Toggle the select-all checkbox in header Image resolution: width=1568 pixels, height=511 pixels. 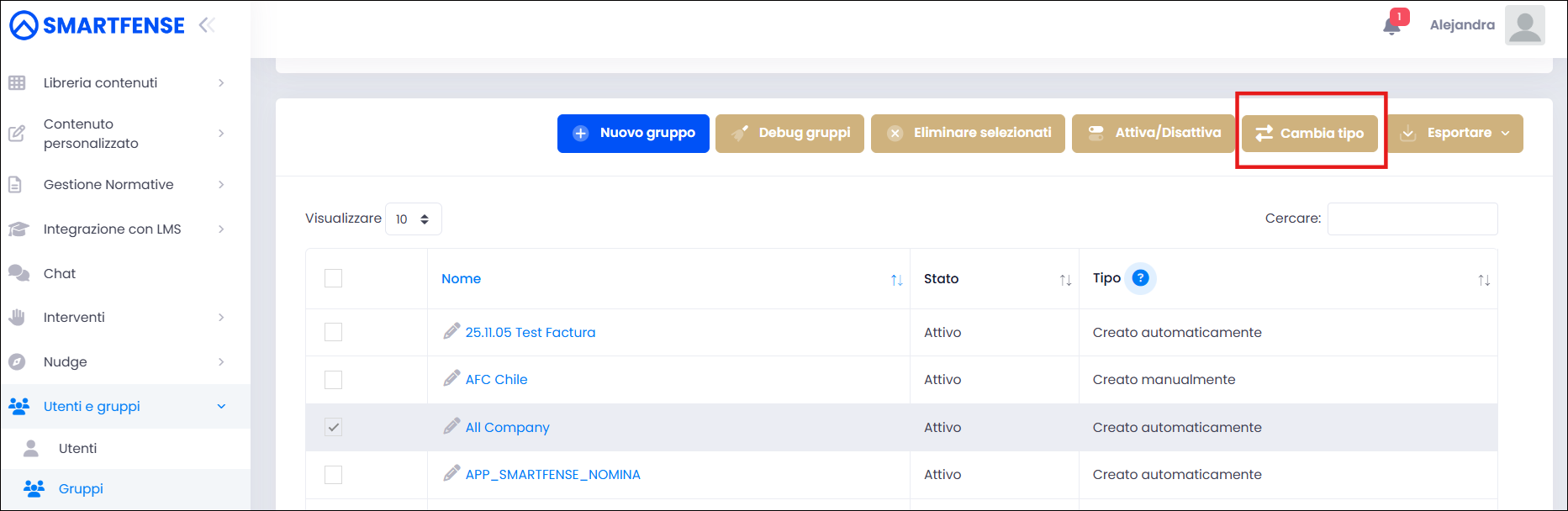coord(334,278)
